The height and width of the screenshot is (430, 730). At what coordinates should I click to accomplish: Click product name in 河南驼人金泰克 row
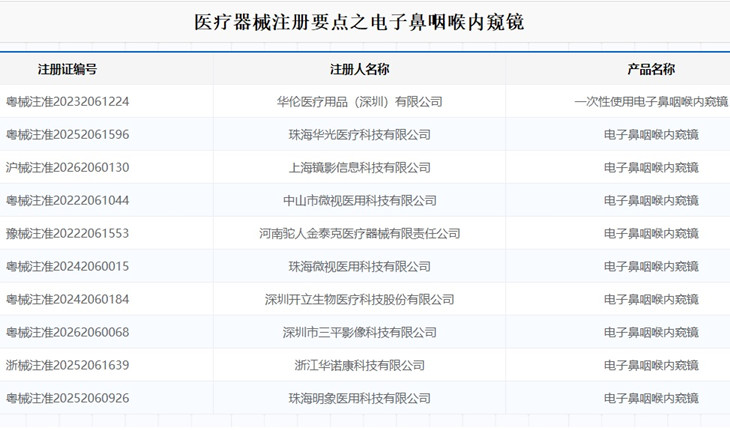click(x=651, y=234)
